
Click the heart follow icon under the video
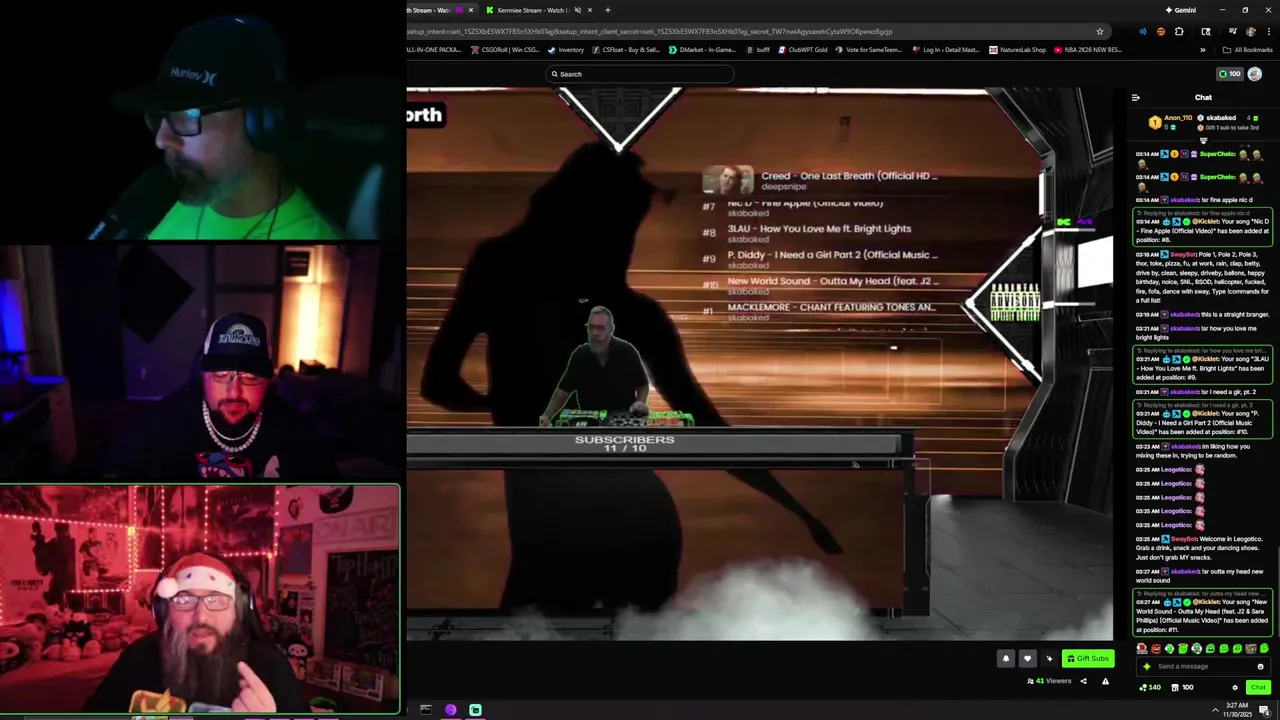coord(1027,658)
